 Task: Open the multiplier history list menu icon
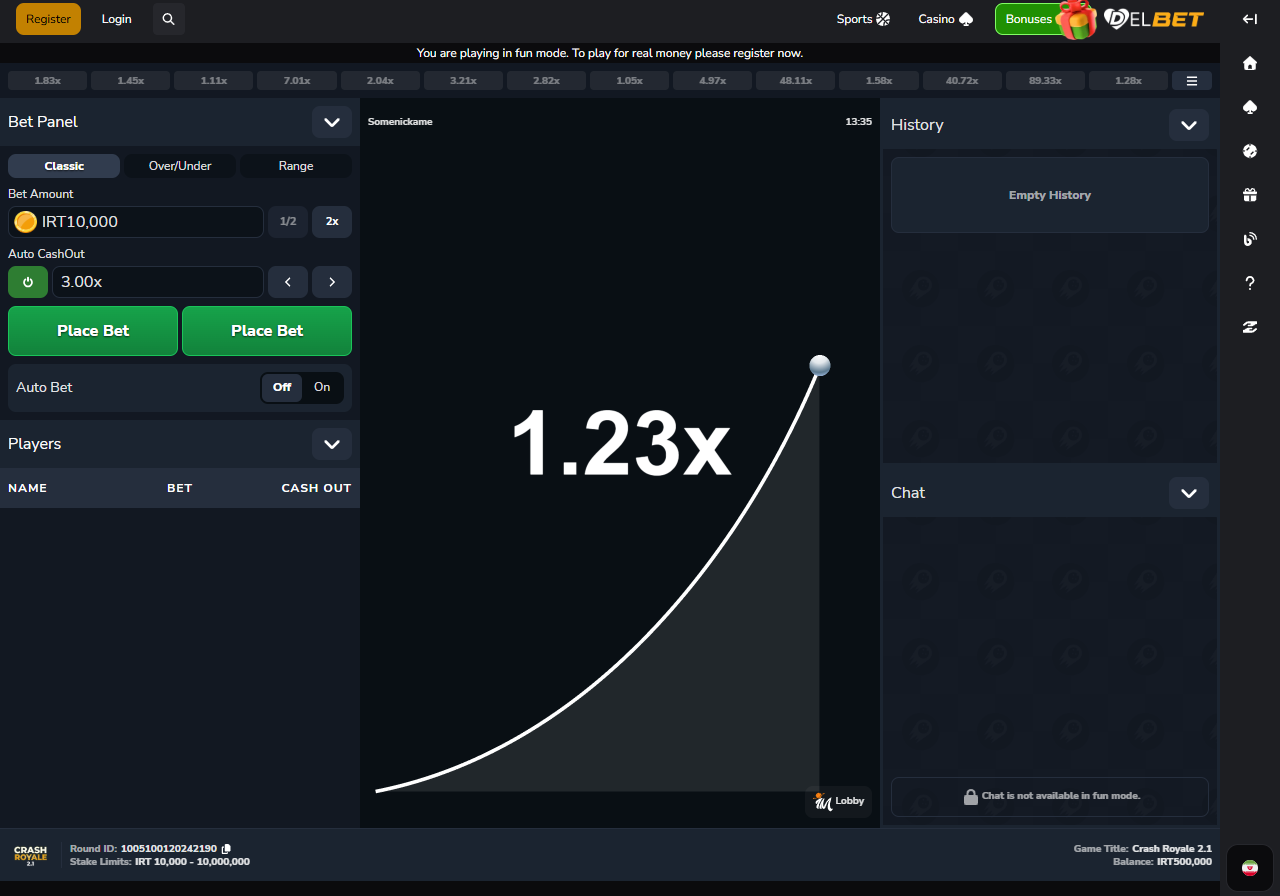(x=1191, y=81)
